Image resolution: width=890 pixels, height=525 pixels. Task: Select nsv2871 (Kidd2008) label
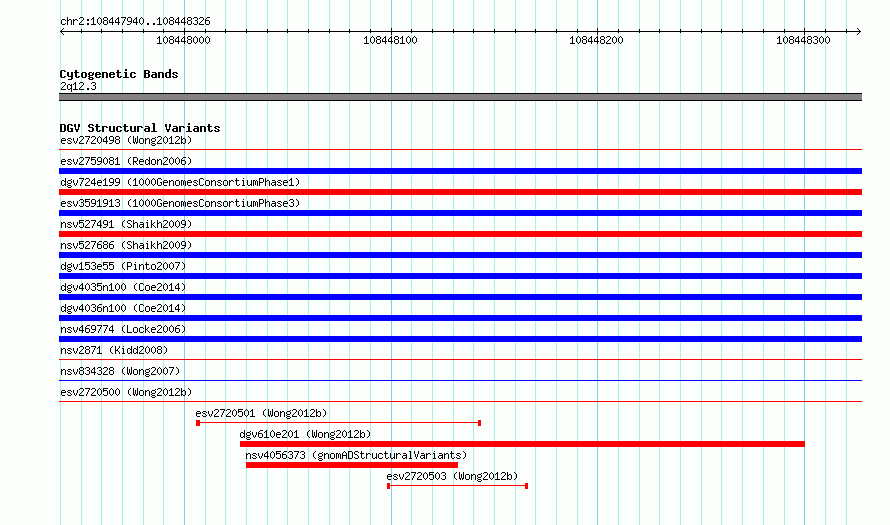(114, 350)
